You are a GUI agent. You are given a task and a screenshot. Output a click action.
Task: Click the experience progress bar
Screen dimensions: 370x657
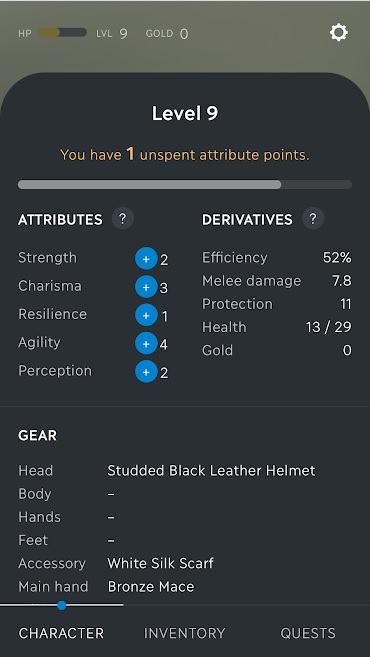[185, 185]
